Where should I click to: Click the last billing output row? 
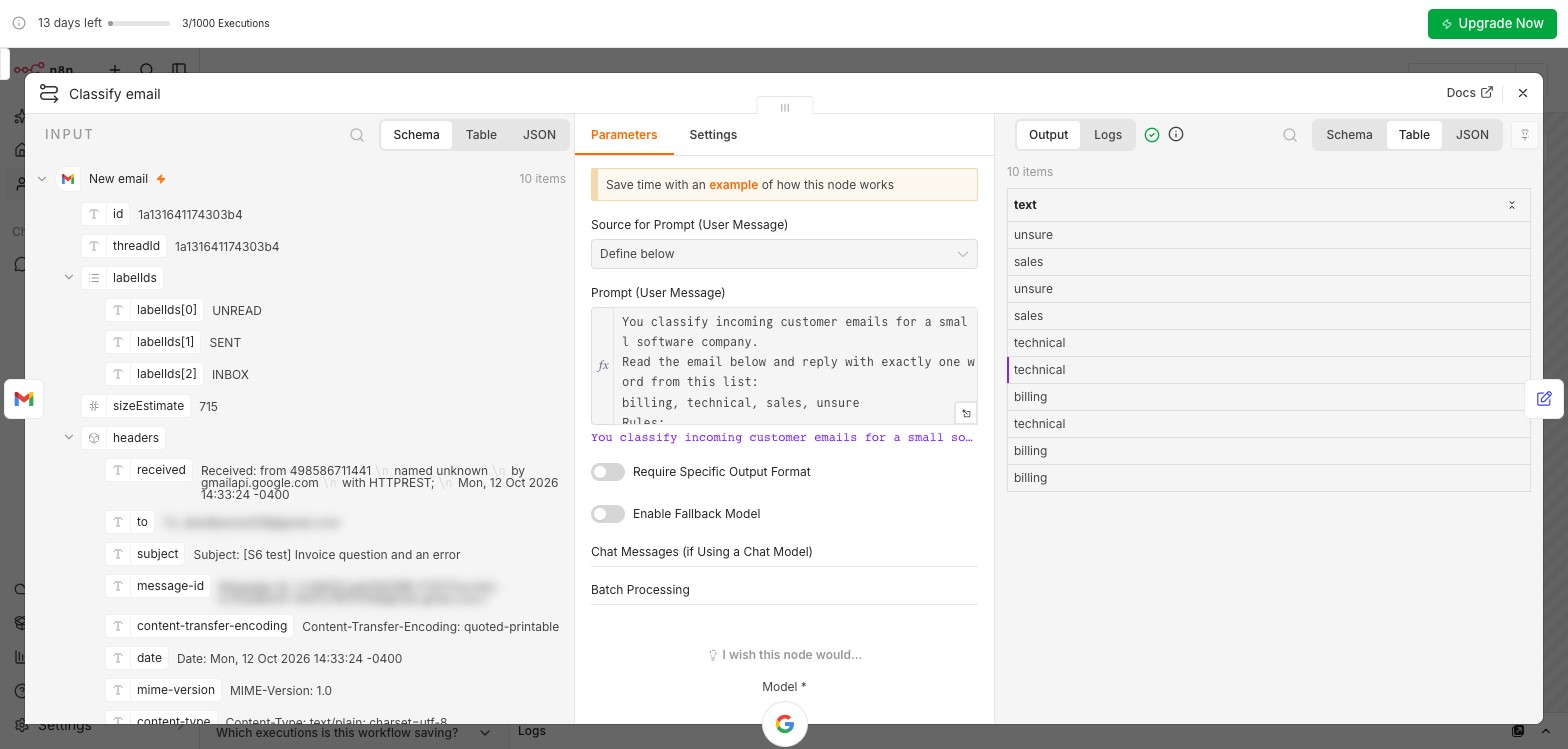[1268, 478]
